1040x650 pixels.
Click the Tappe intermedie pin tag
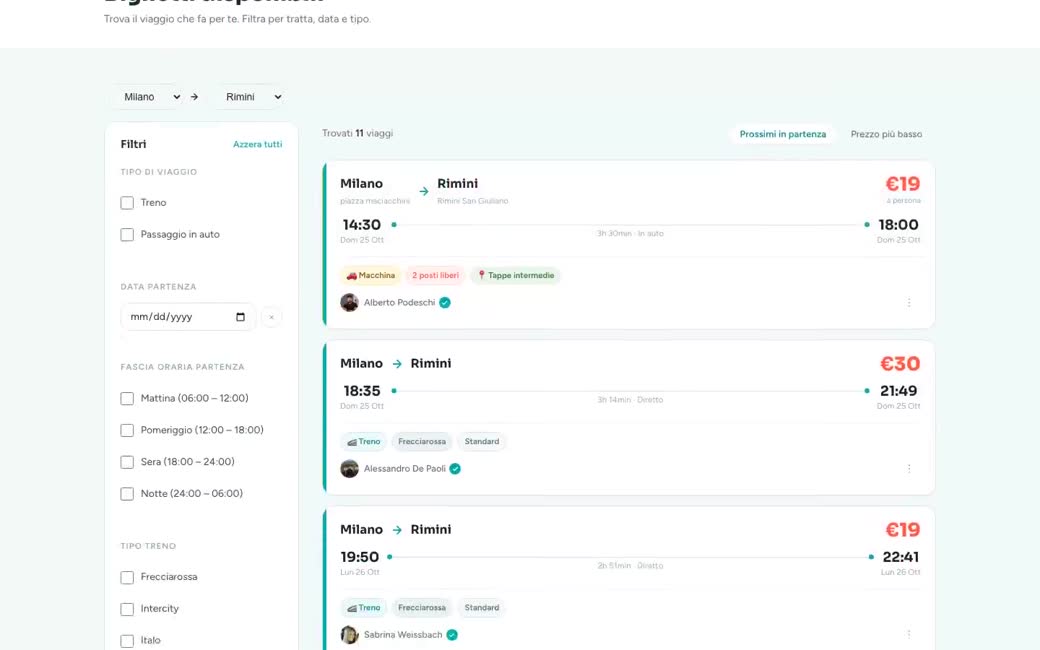515,275
